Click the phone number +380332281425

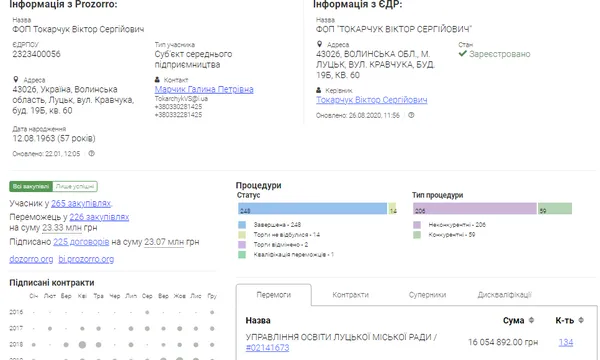pyautogui.click(x=178, y=115)
